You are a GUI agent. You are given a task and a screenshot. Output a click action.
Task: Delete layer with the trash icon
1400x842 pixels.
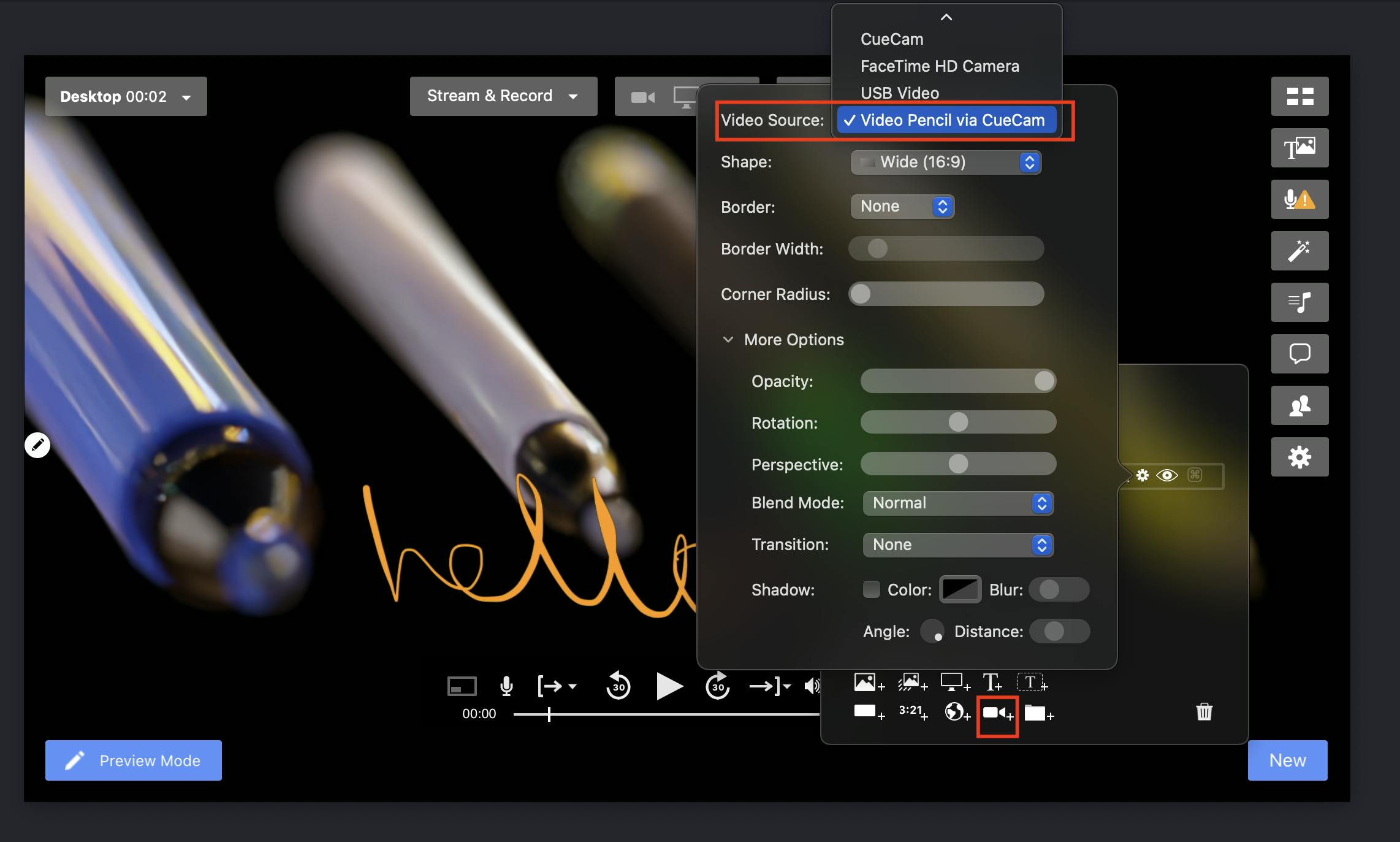point(1204,712)
